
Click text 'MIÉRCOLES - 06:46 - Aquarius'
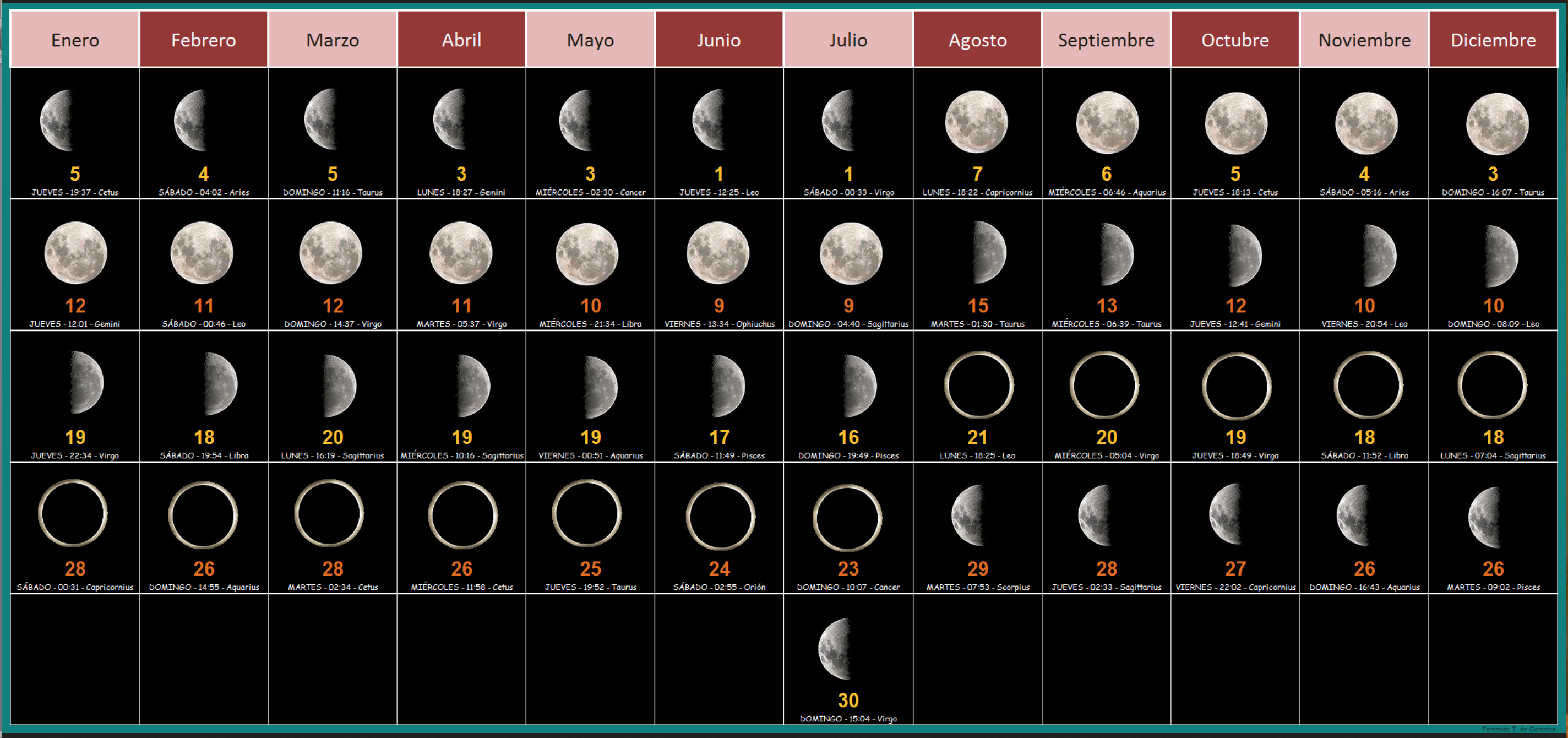click(1107, 192)
